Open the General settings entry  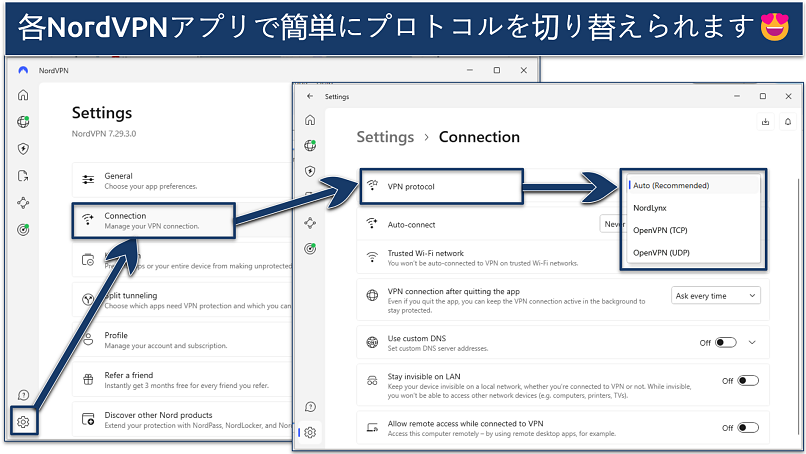pyautogui.click(x=152, y=181)
